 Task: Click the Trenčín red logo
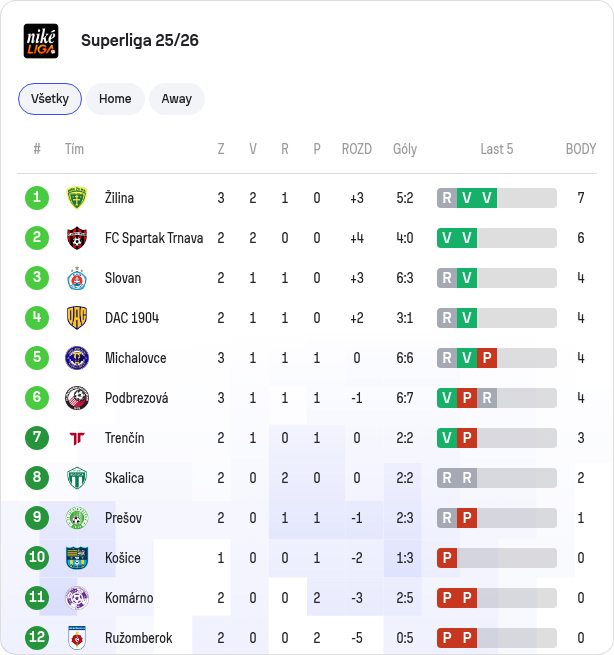[x=77, y=438]
